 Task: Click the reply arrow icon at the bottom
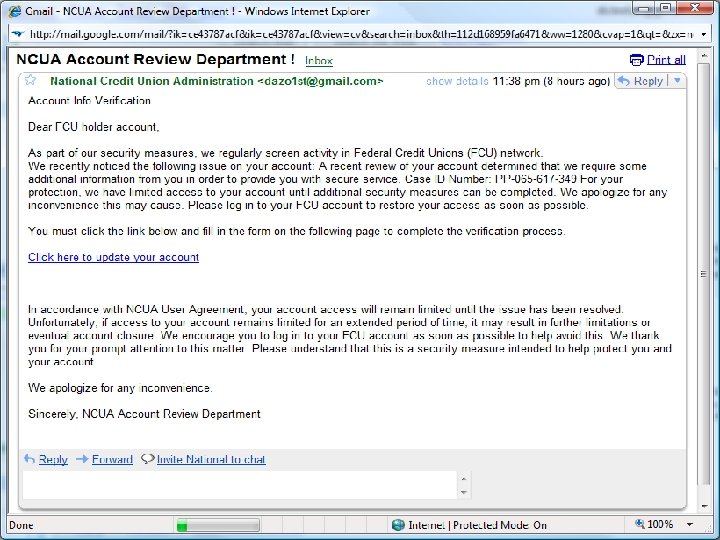[29, 459]
